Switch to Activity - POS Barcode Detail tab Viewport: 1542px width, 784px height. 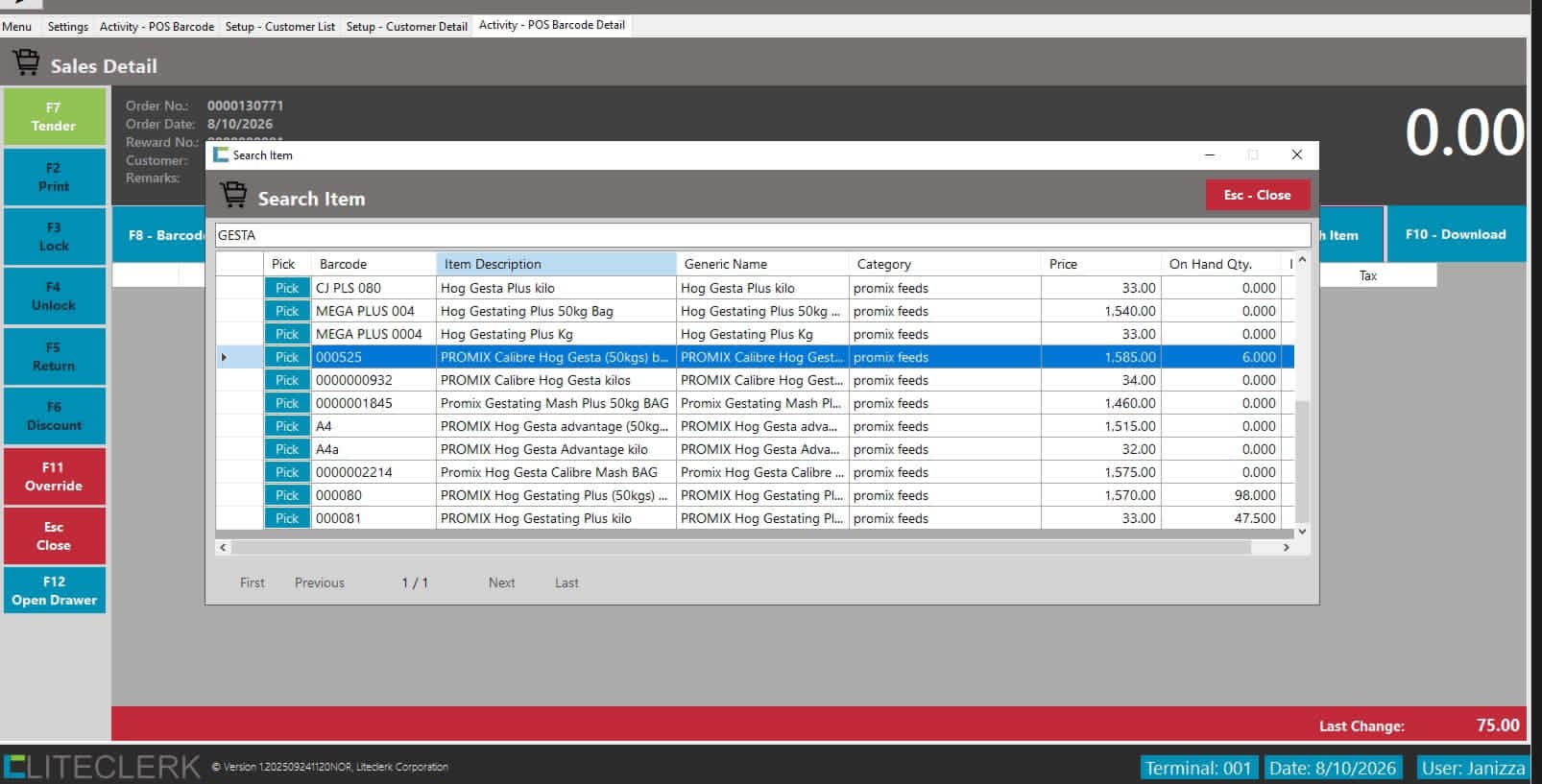coord(552,25)
